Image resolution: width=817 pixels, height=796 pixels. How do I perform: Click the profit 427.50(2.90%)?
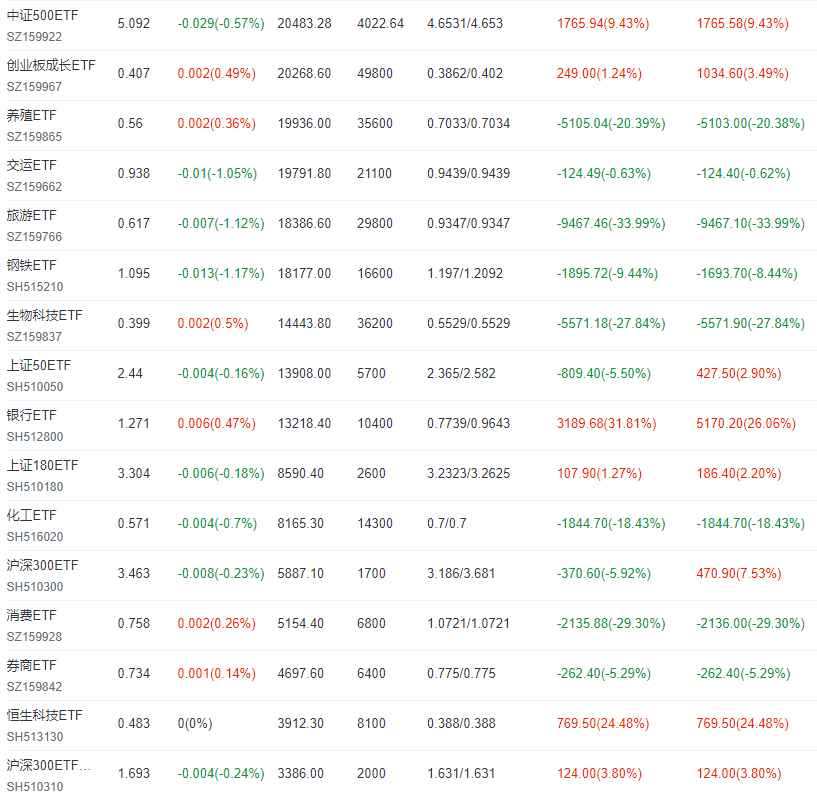739,374
